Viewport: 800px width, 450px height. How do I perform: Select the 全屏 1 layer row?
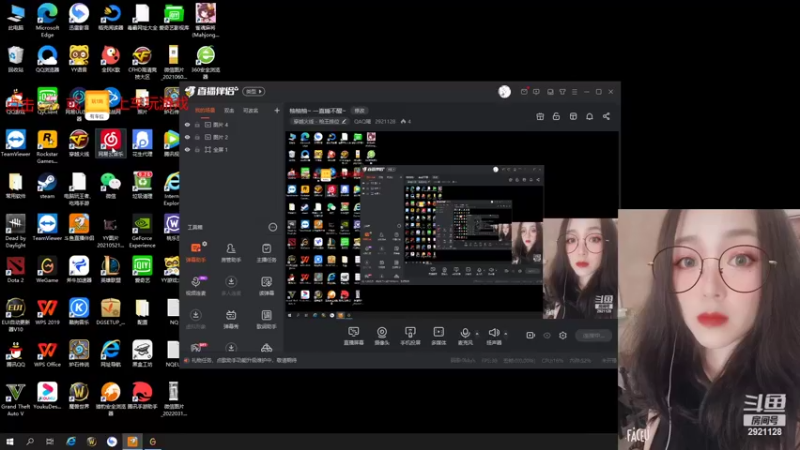pyautogui.click(x=232, y=149)
